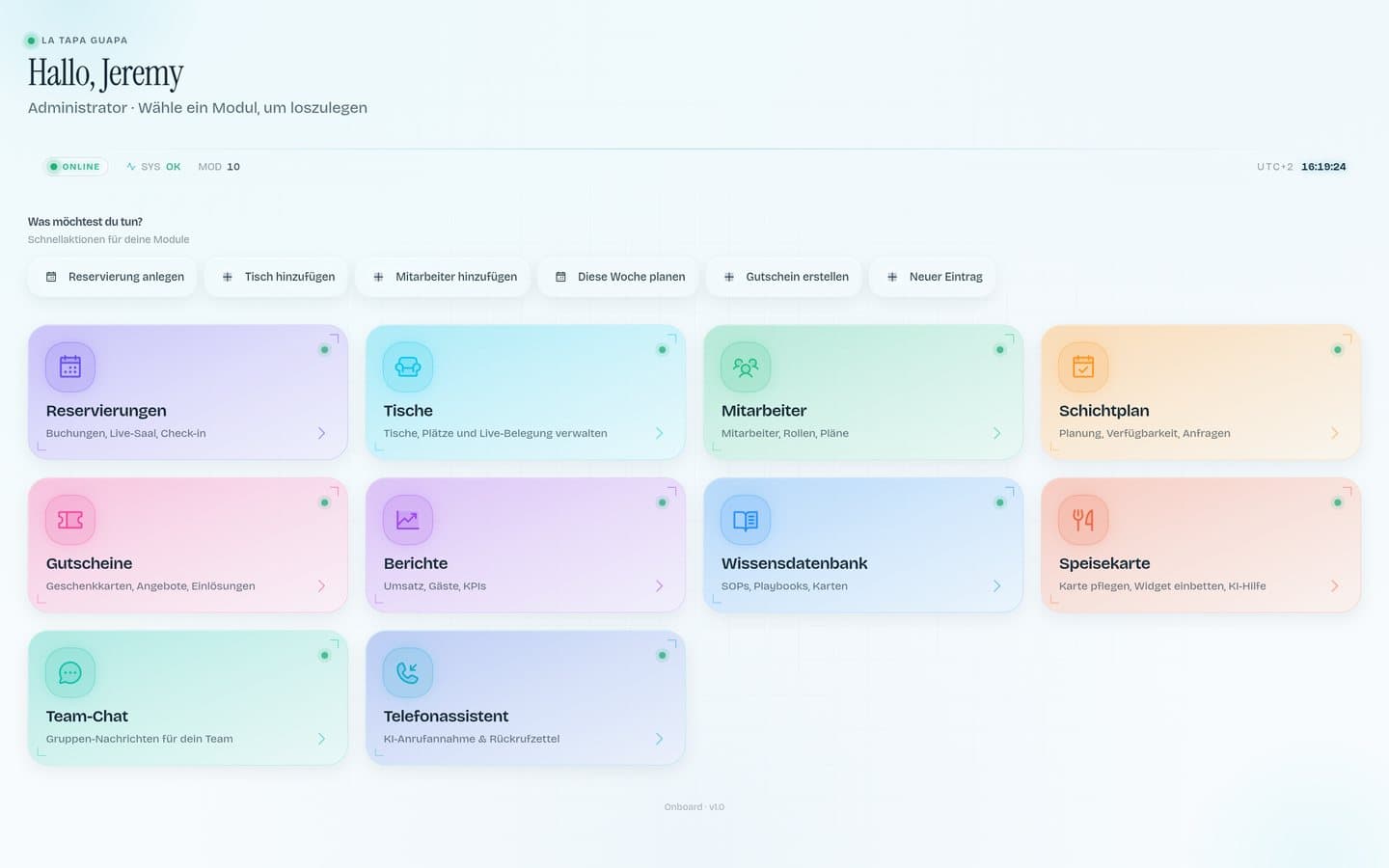Click the SYS pulse activity icon

point(131,167)
